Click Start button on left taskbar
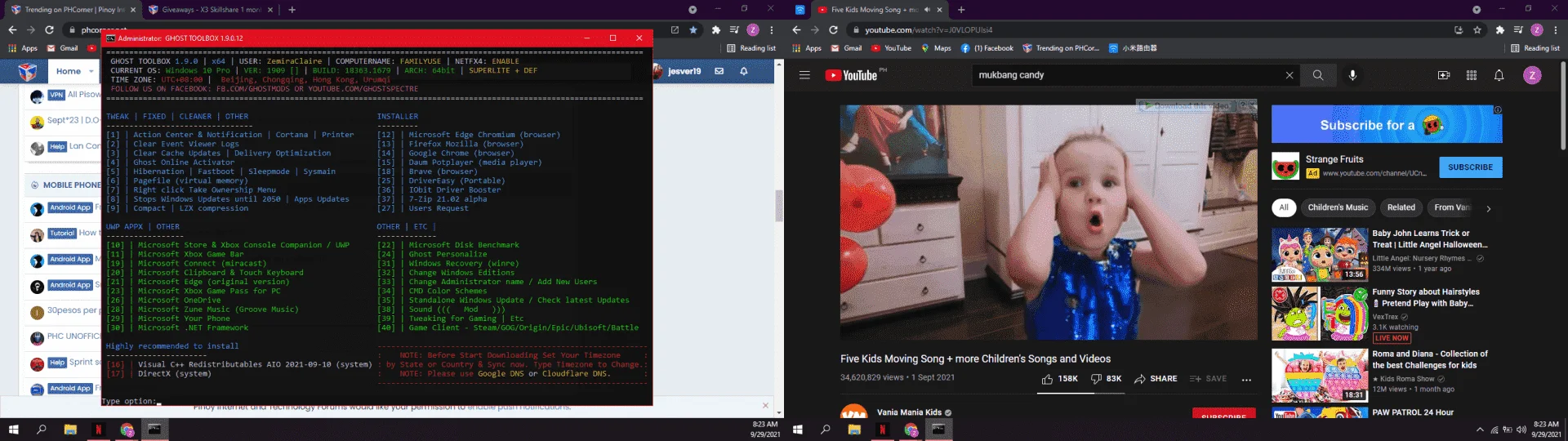 tap(13, 430)
